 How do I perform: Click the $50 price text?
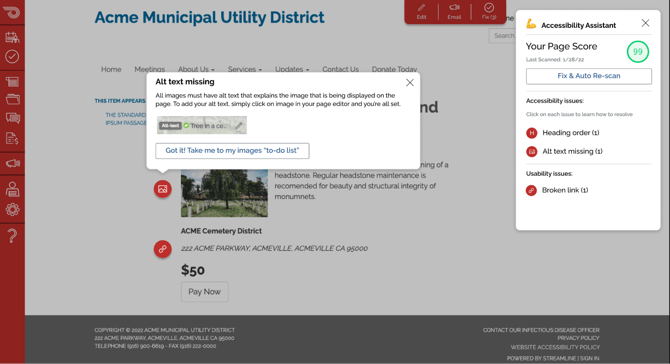pyautogui.click(x=193, y=270)
